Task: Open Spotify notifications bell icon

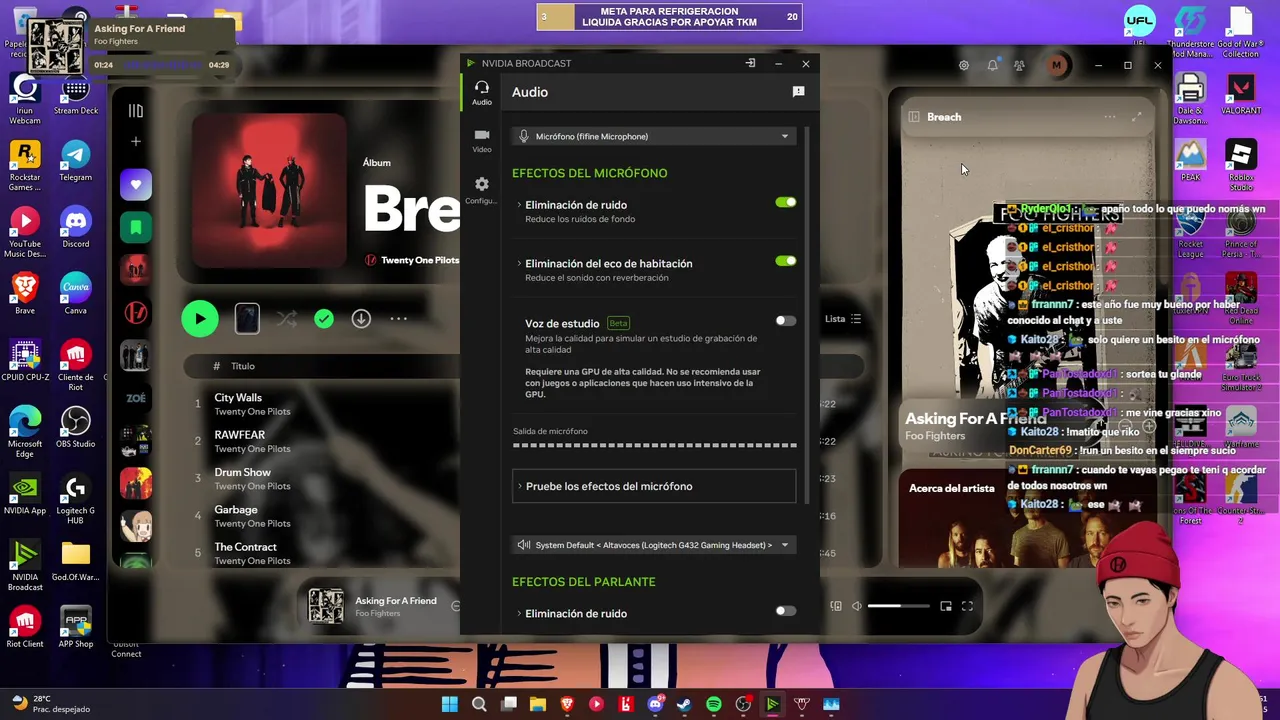Action: pos(992,65)
